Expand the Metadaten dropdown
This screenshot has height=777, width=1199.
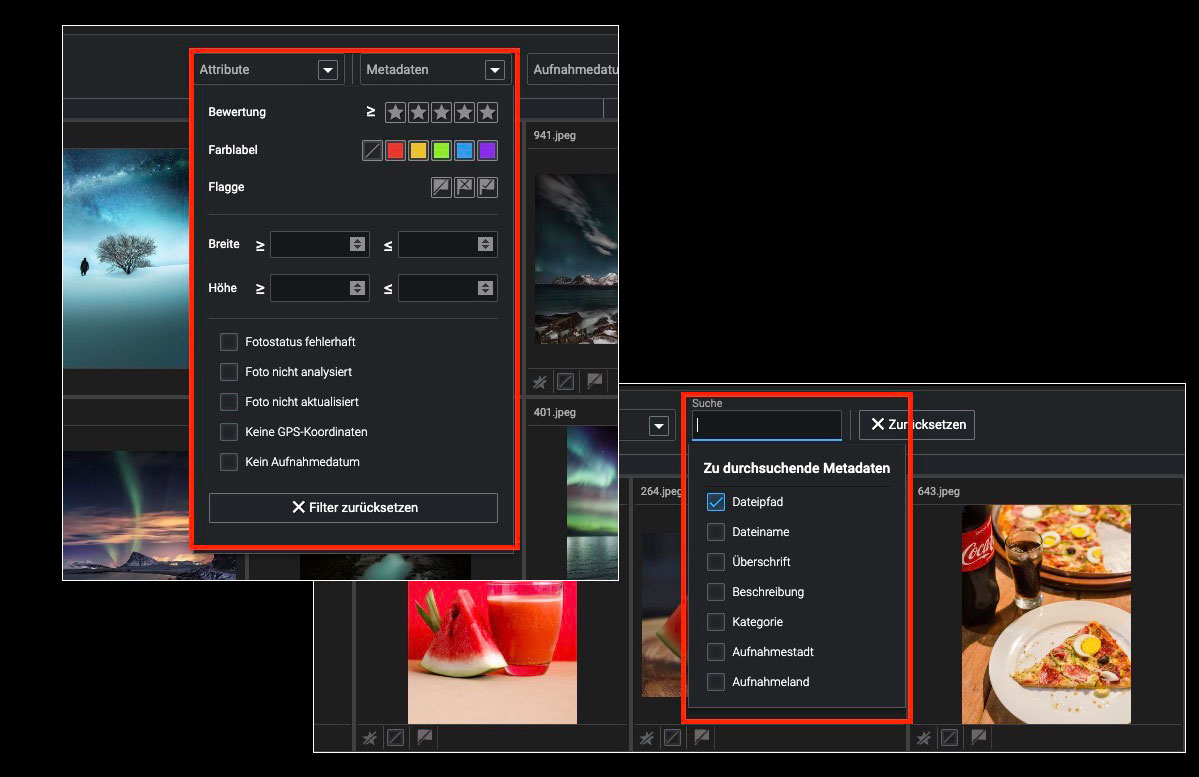click(x=494, y=70)
